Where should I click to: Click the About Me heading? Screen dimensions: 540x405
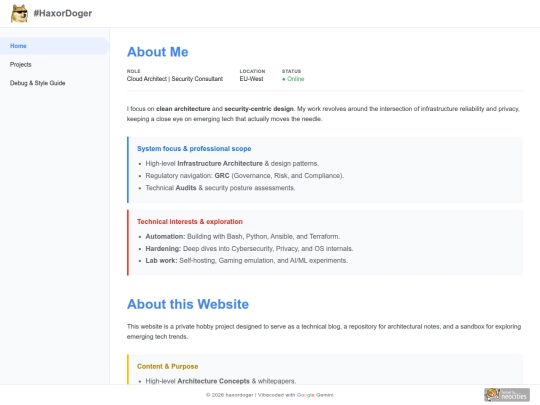tap(158, 52)
